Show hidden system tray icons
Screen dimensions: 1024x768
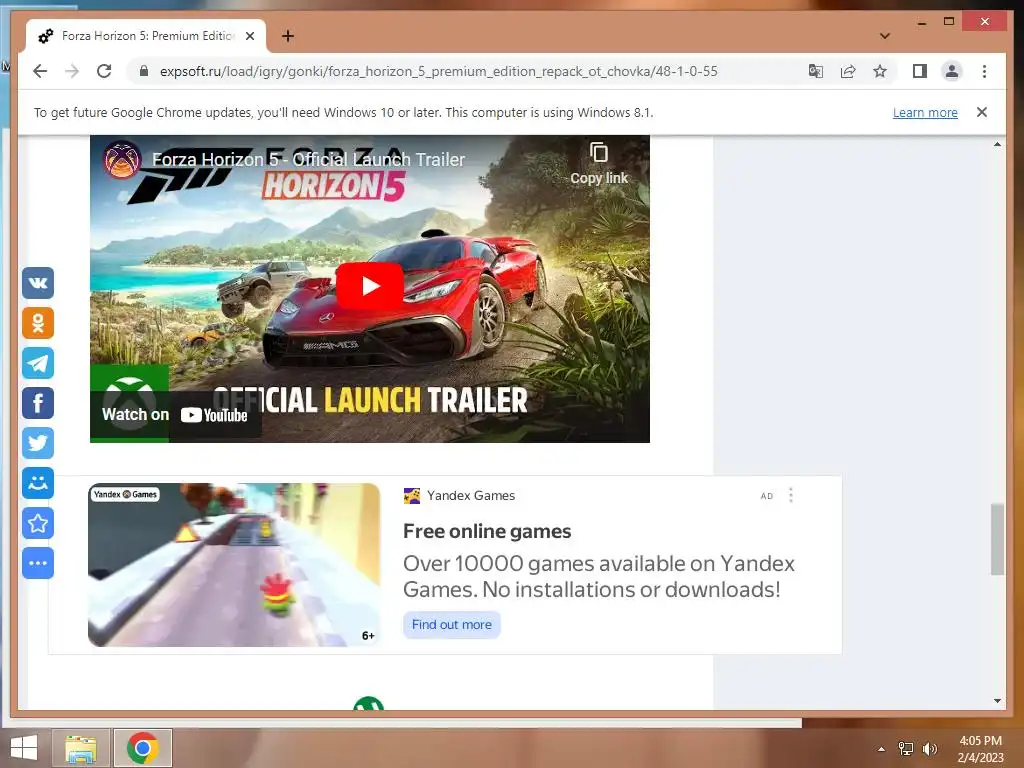point(881,749)
